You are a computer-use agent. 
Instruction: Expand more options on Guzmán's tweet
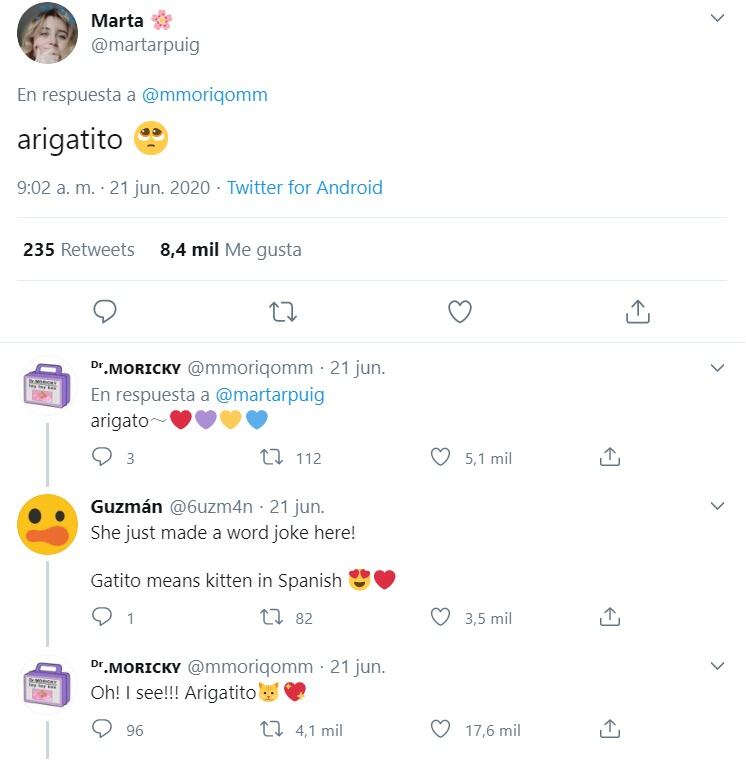[x=717, y=506]
